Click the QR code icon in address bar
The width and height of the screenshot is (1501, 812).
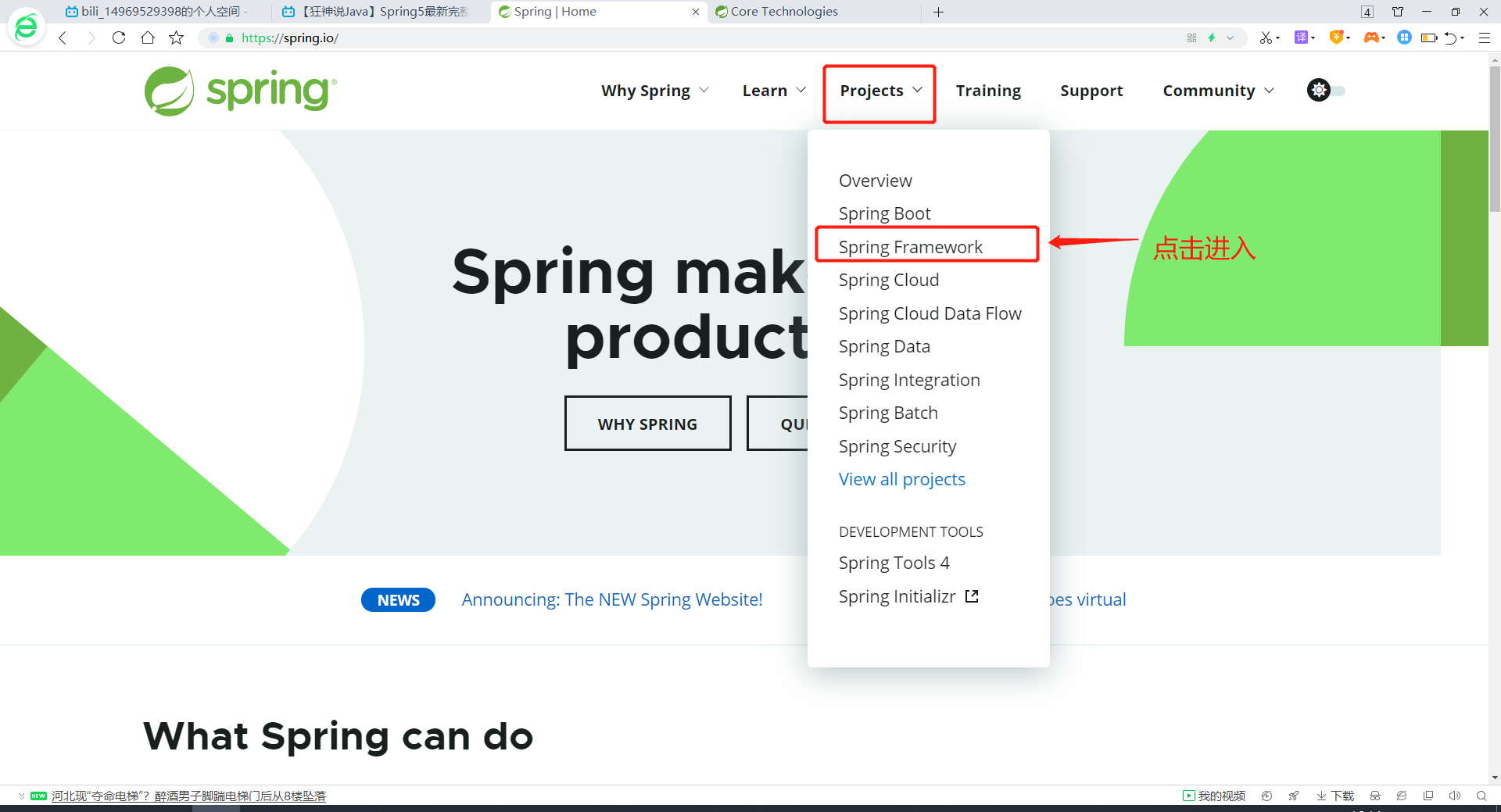point(1191,38)
